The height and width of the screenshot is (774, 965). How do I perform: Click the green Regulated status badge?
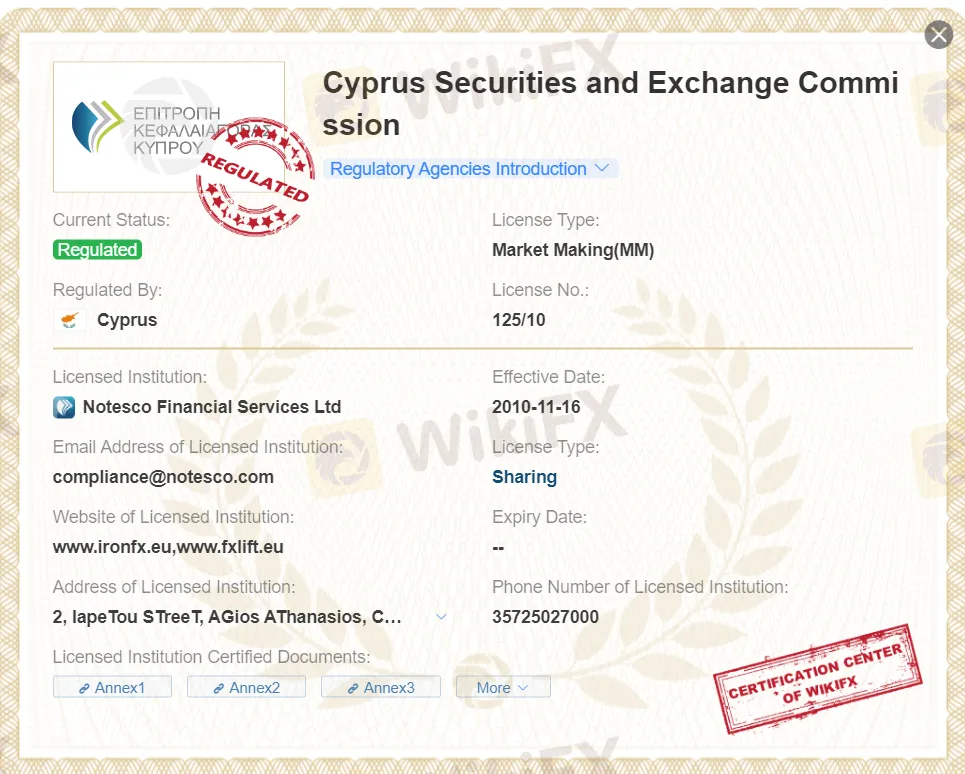pos(97,250)
